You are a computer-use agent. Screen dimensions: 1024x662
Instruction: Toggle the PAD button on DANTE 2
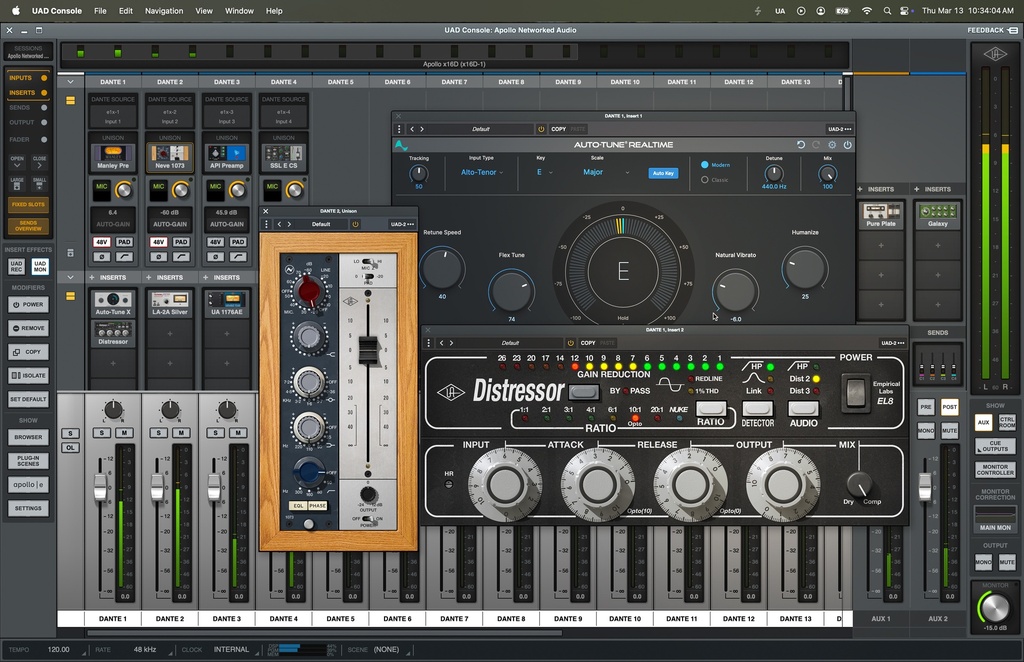point(181,242)
